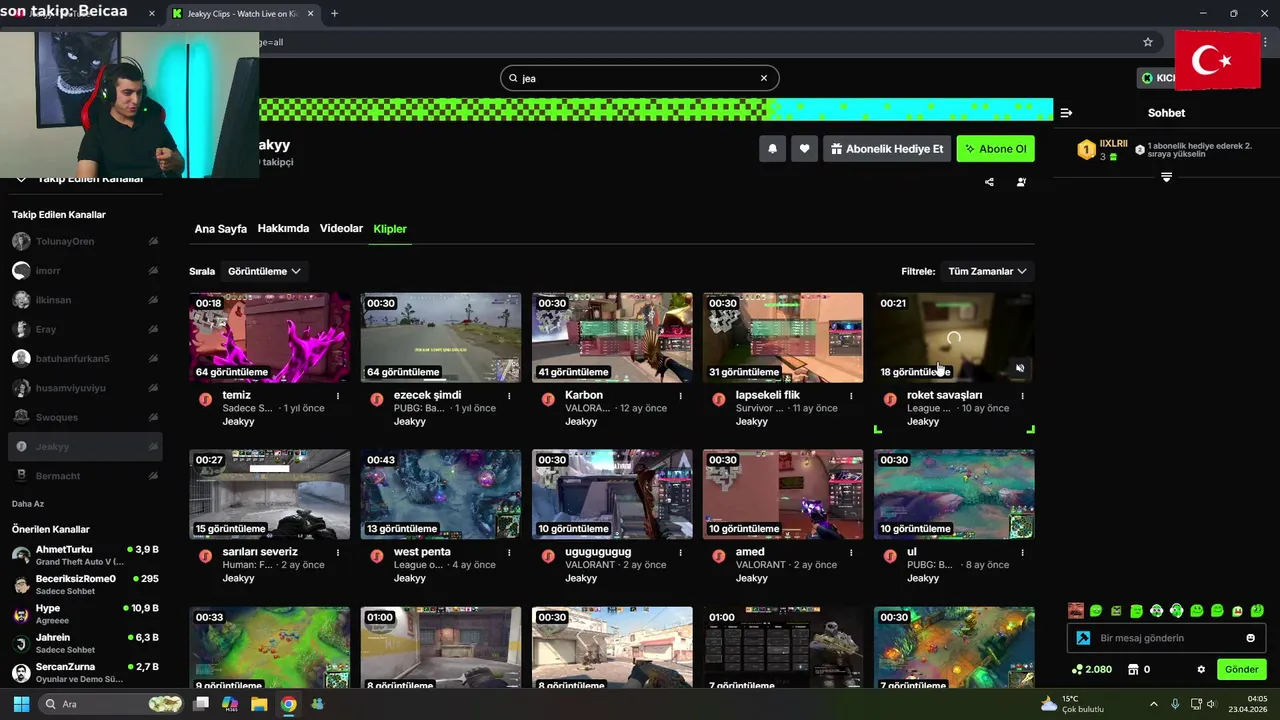1280x720 pixels.
Task: Open the weather widget 15°C Çok bulutlu
Action: coord(1072,704)
